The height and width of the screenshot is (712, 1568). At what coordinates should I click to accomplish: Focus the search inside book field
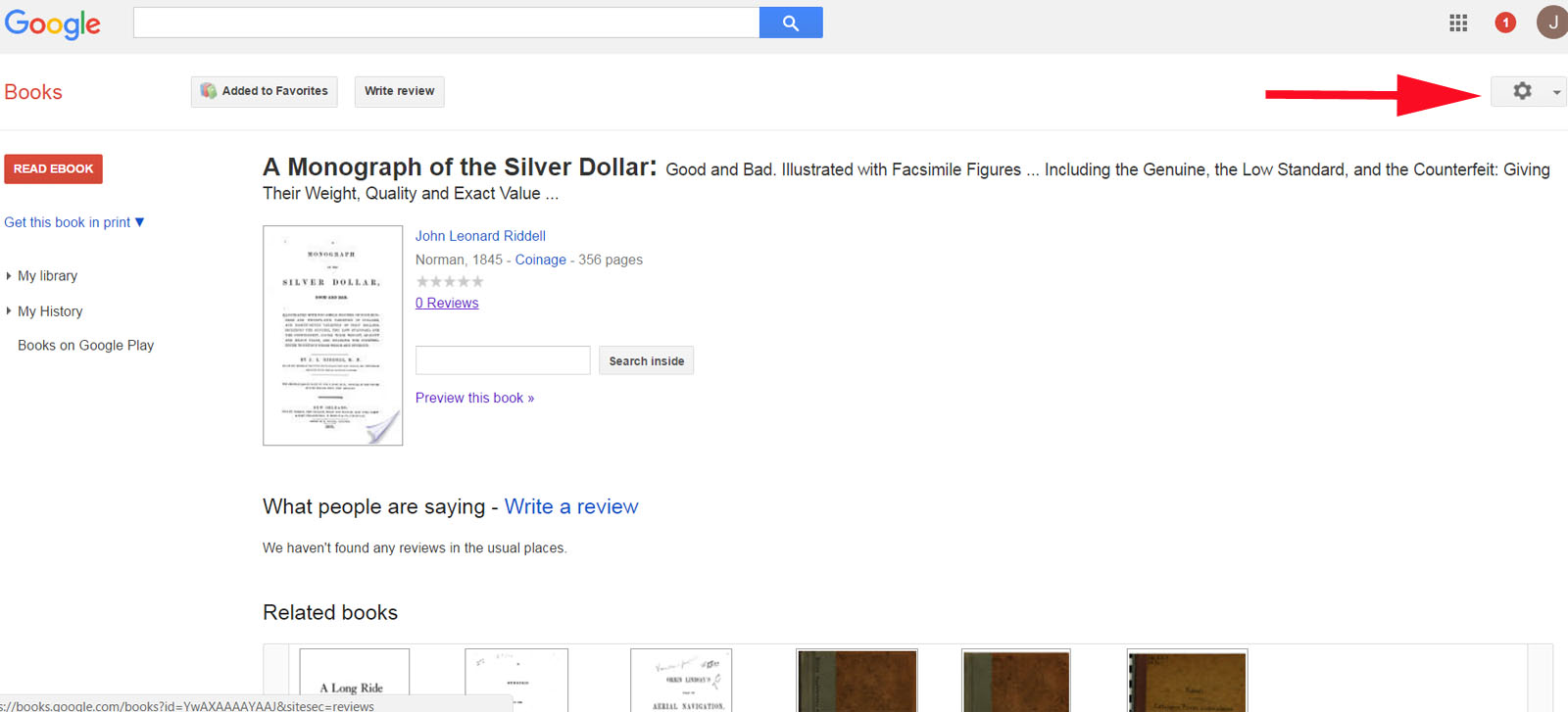pos(503,360)
